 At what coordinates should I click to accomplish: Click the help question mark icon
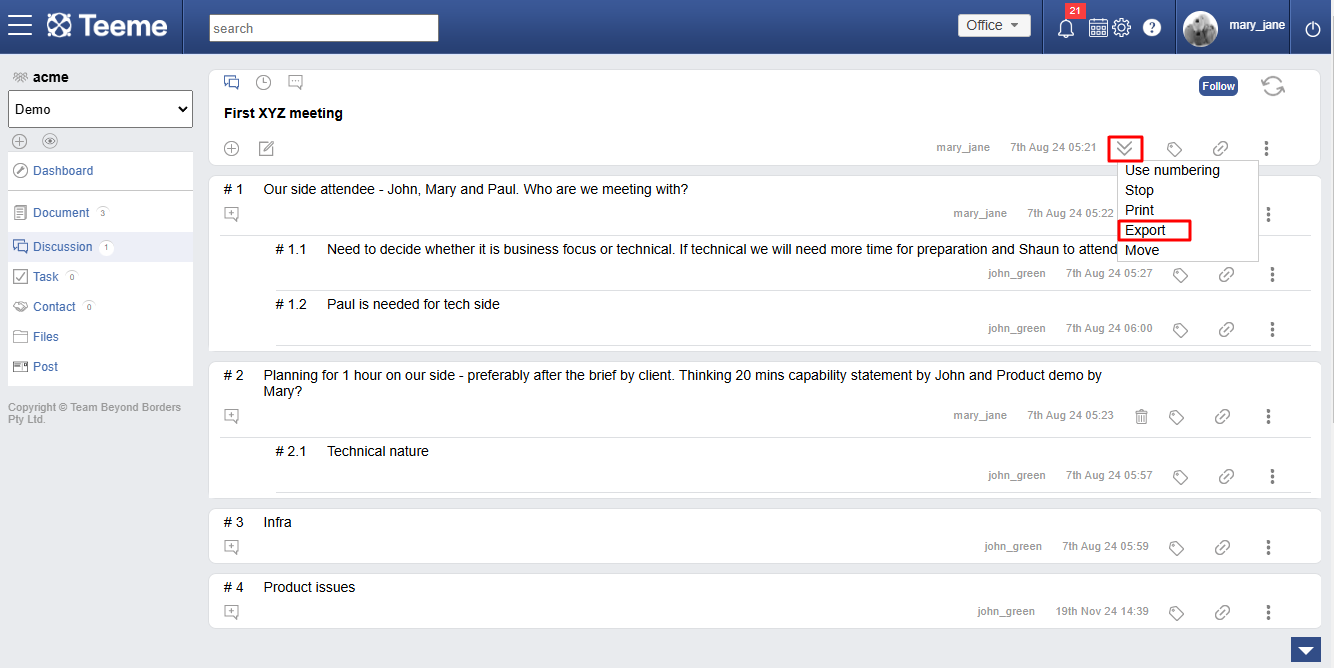(1152, 28)
